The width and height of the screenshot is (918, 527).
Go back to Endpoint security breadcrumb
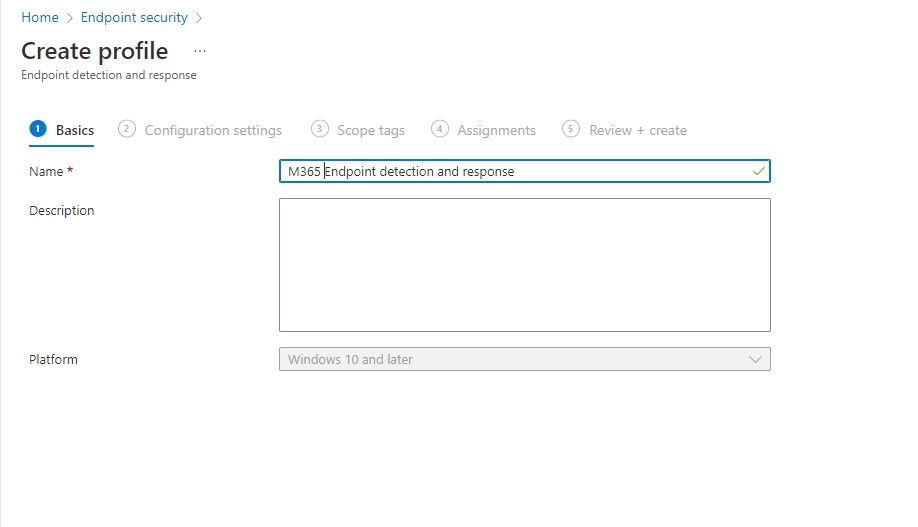point(134,18)
